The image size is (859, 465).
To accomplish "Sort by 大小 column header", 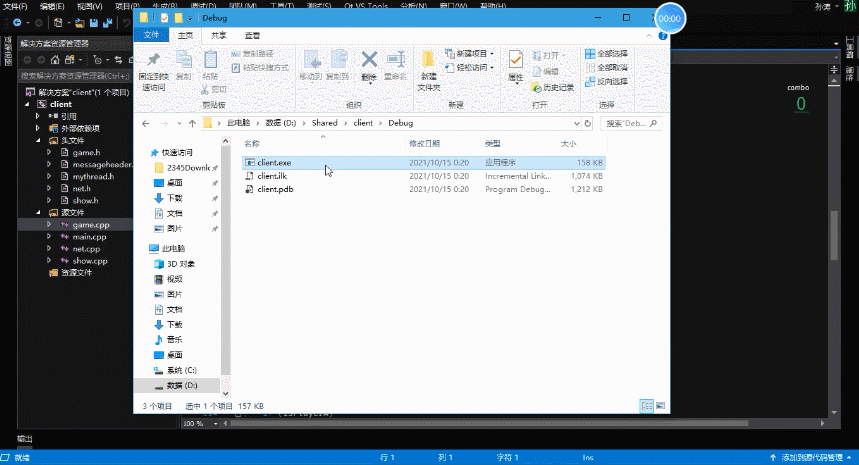I will (569, 143).
